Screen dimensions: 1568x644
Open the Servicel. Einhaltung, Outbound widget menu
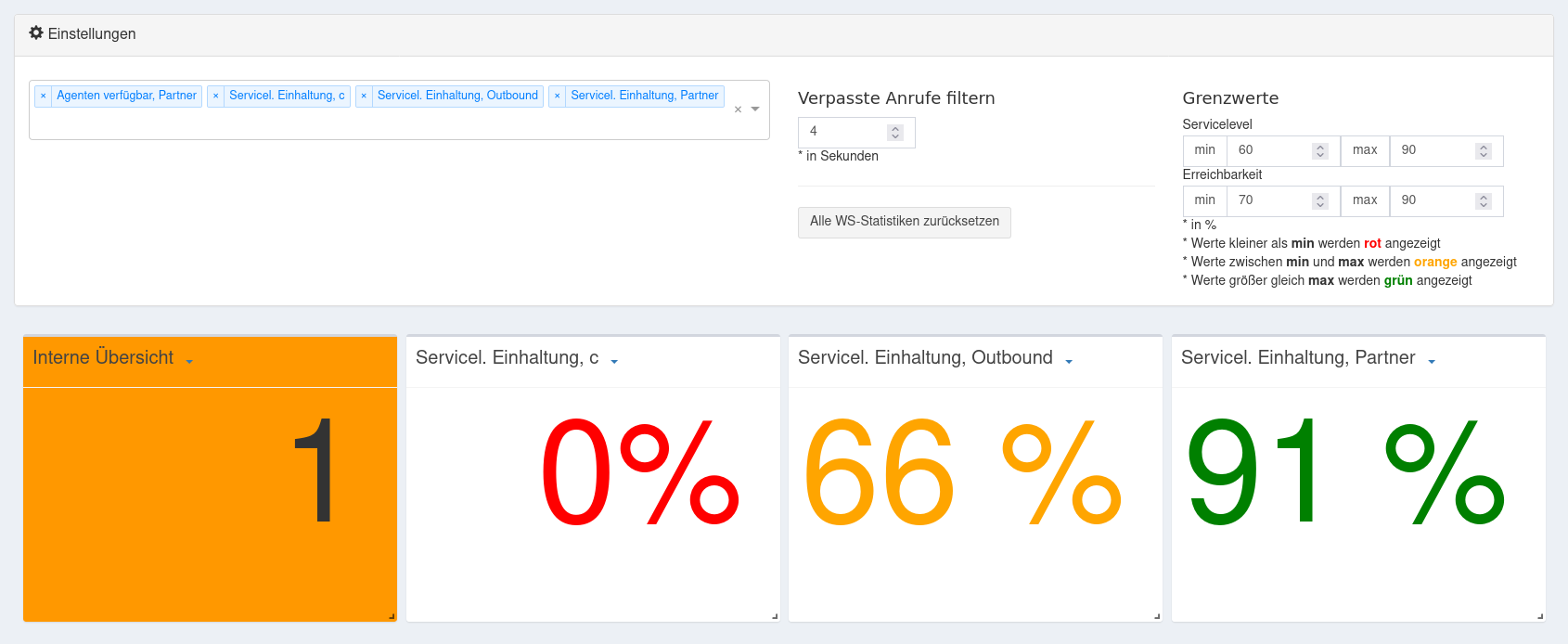[1069, 361]
